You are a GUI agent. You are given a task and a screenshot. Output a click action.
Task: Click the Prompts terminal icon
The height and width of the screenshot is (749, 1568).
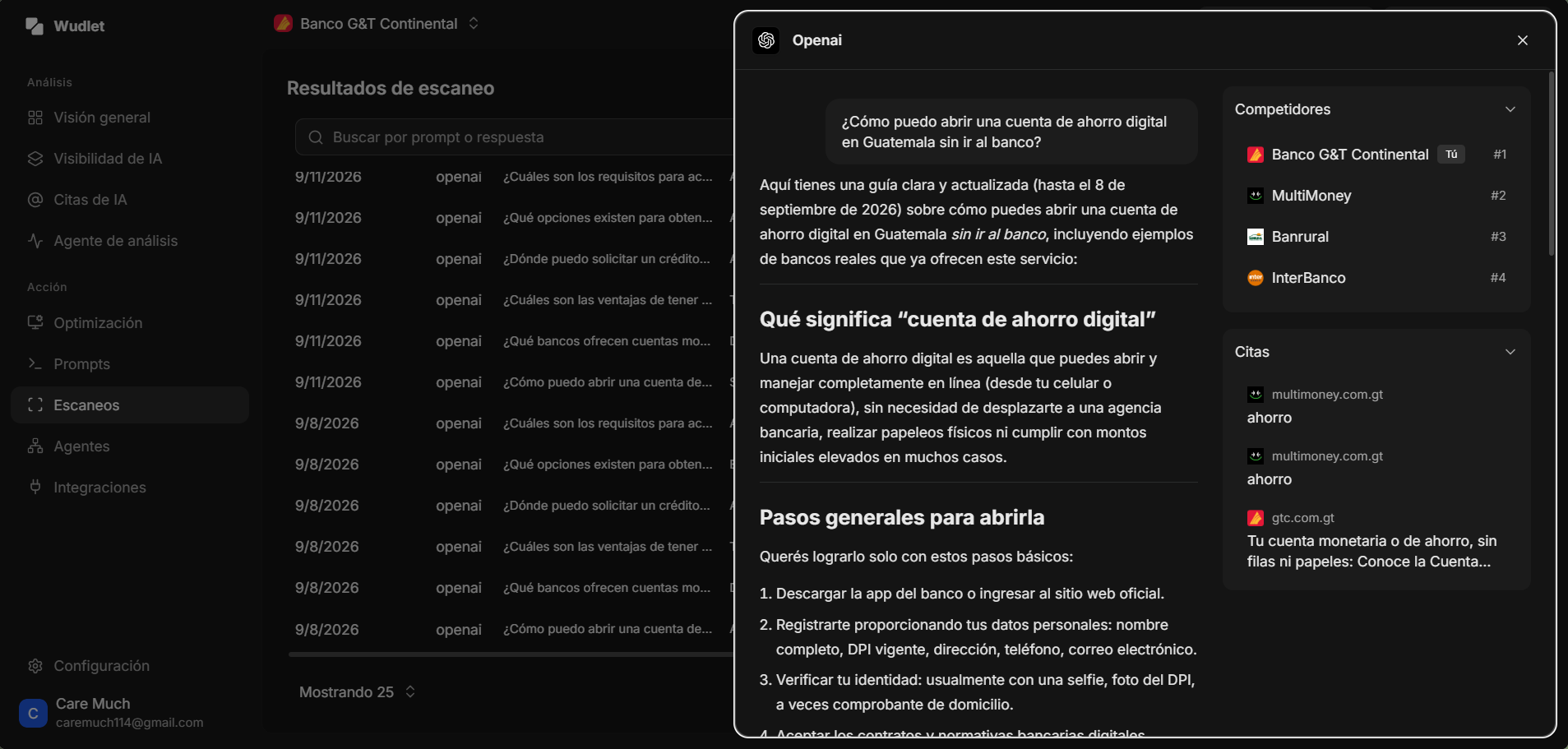pyautogui.click(x=35, y=364)
